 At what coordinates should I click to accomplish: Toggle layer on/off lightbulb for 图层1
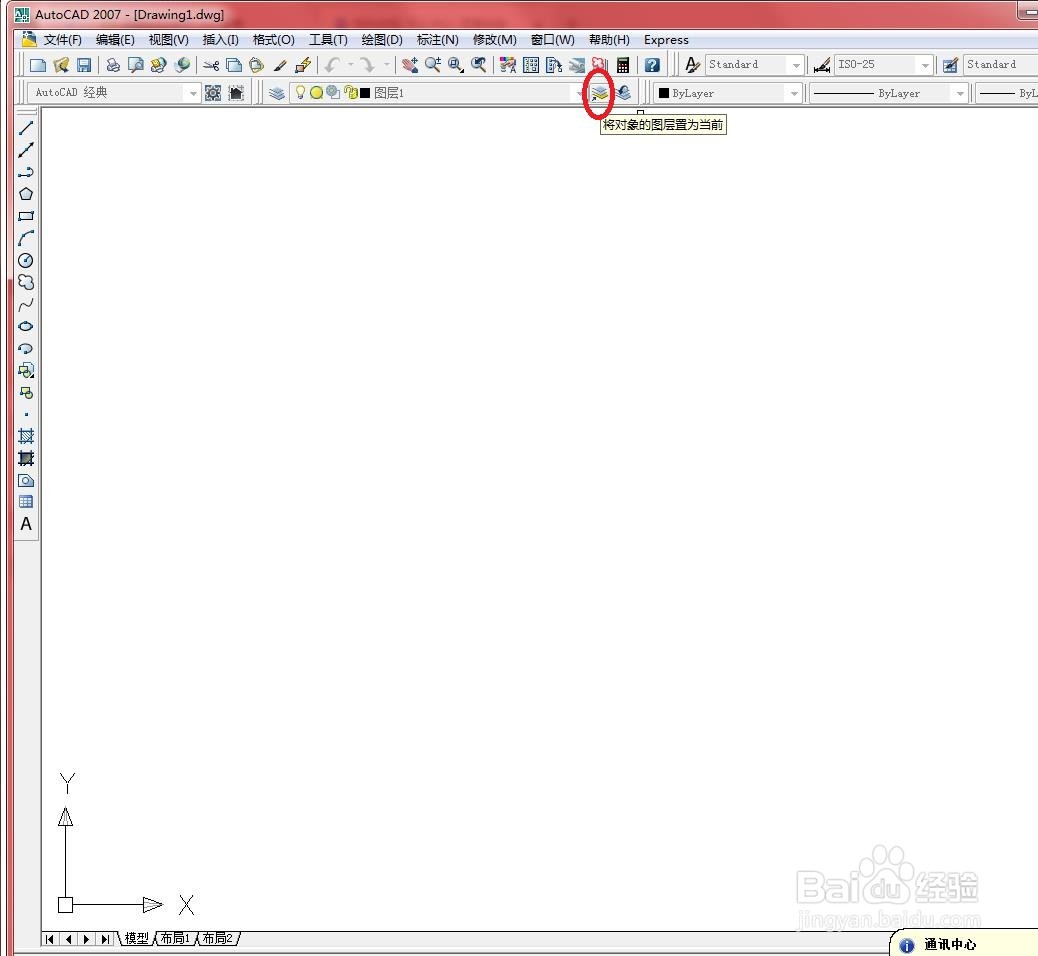pos(301,93)
